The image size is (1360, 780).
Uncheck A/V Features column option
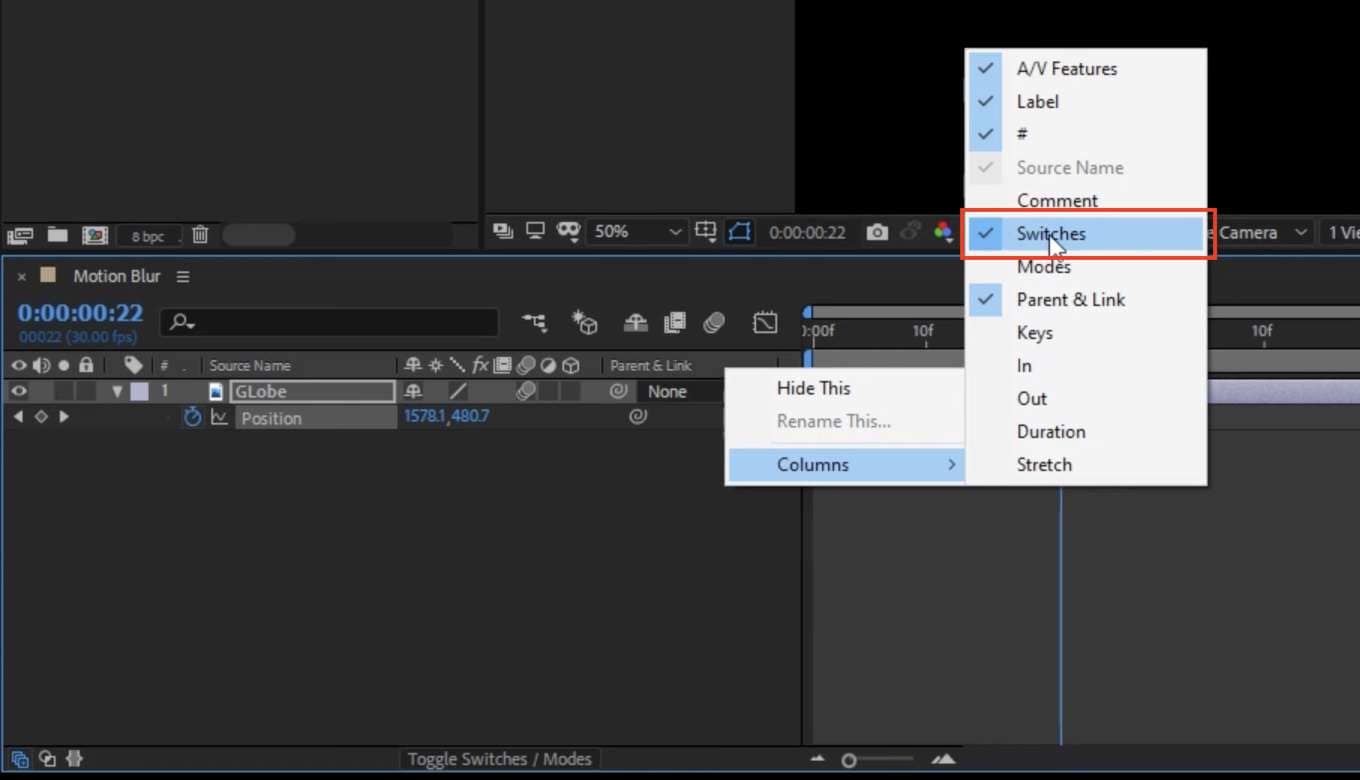pos(1085,68)
